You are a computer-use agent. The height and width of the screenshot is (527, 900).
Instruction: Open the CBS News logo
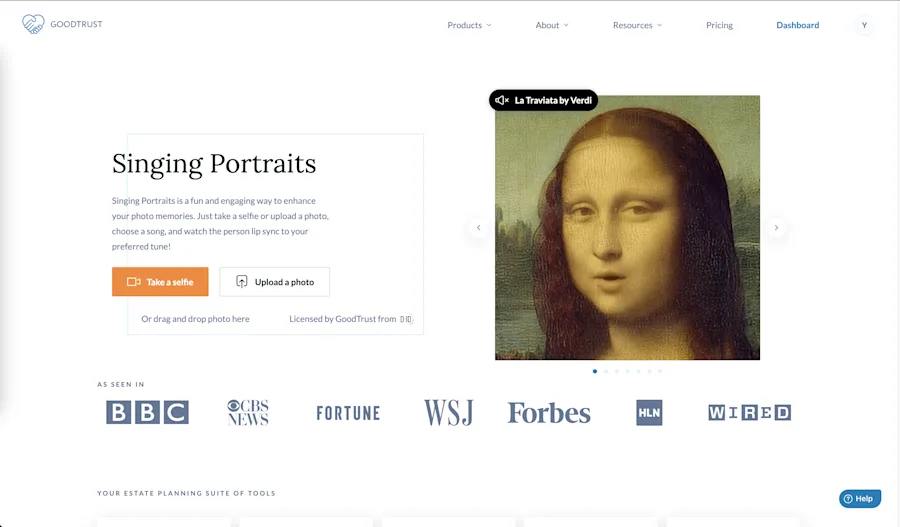pos(248,412)
